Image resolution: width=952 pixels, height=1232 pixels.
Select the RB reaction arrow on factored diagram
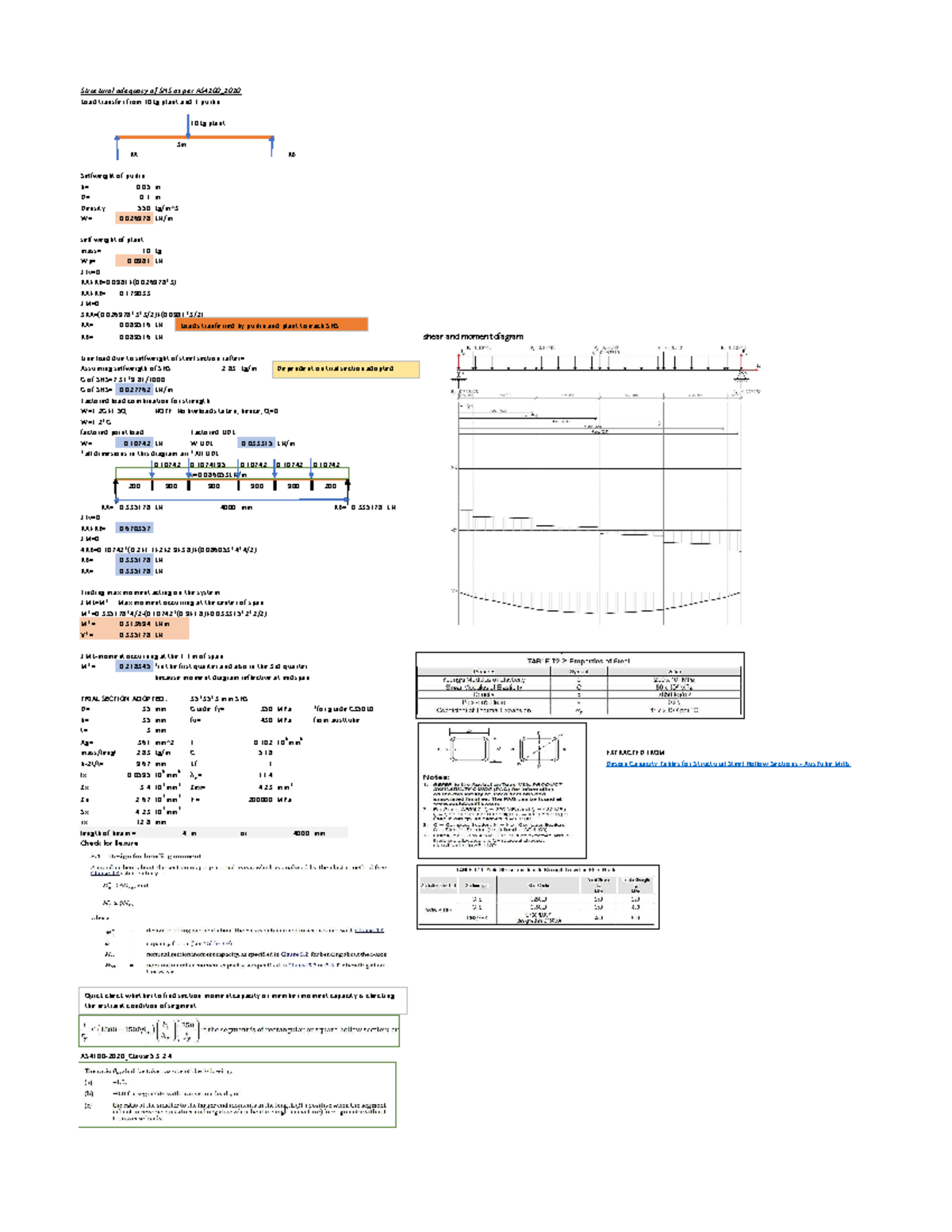(348, 486)
